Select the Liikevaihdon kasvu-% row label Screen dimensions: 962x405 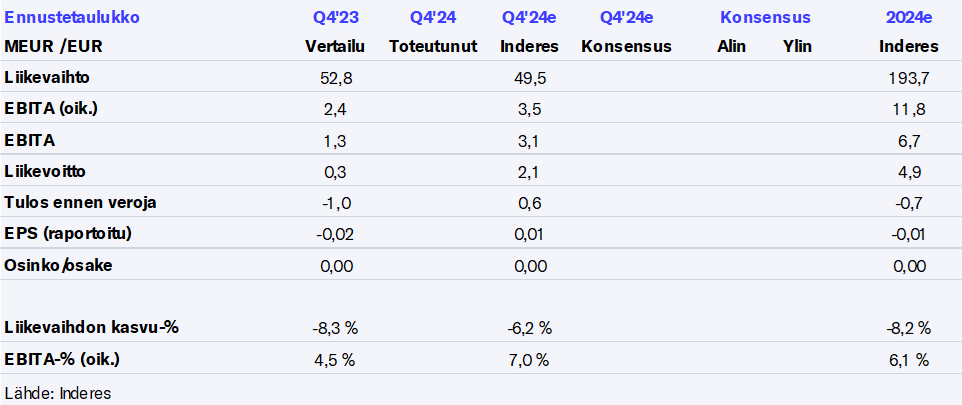[x=92, y=328]
